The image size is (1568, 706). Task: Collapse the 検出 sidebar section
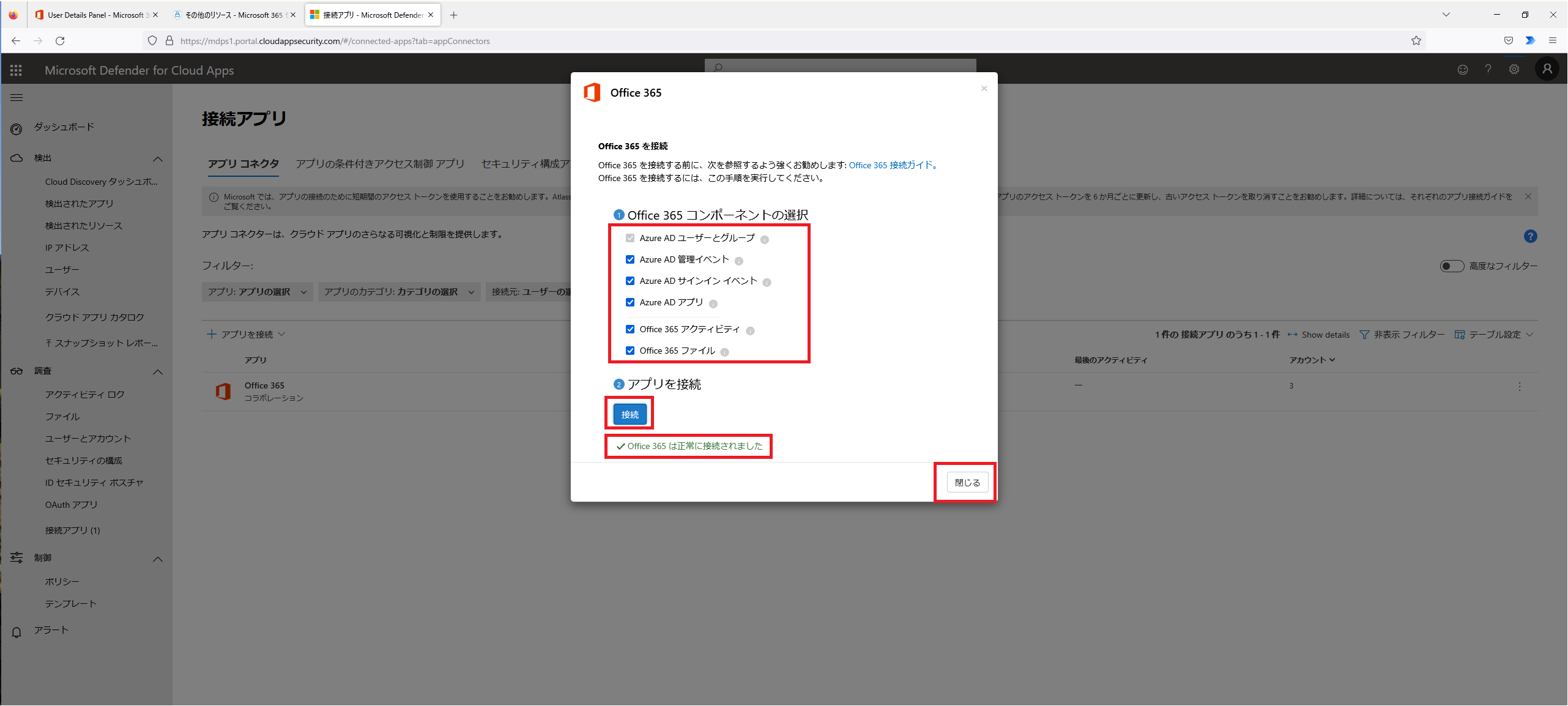click(157, 158)
